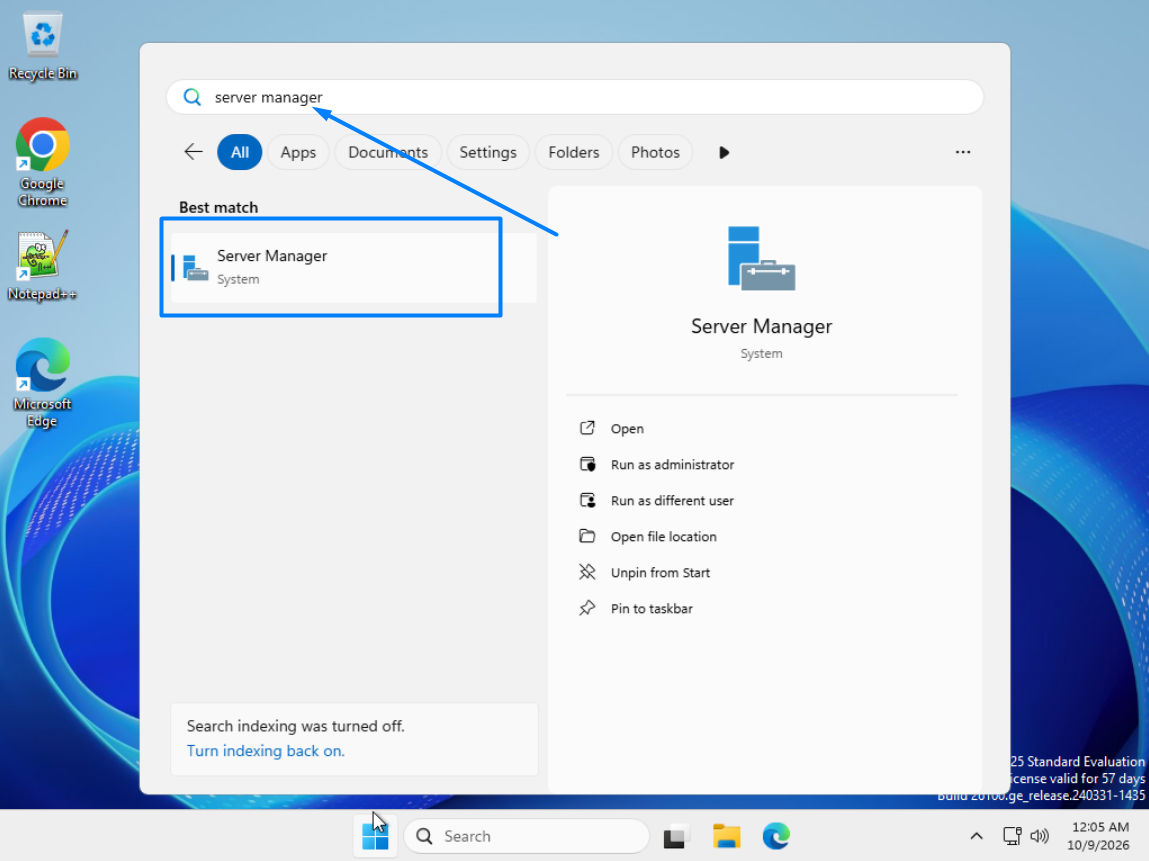Open Microsoft Edge desktop shortcut

tap(43, 383)
